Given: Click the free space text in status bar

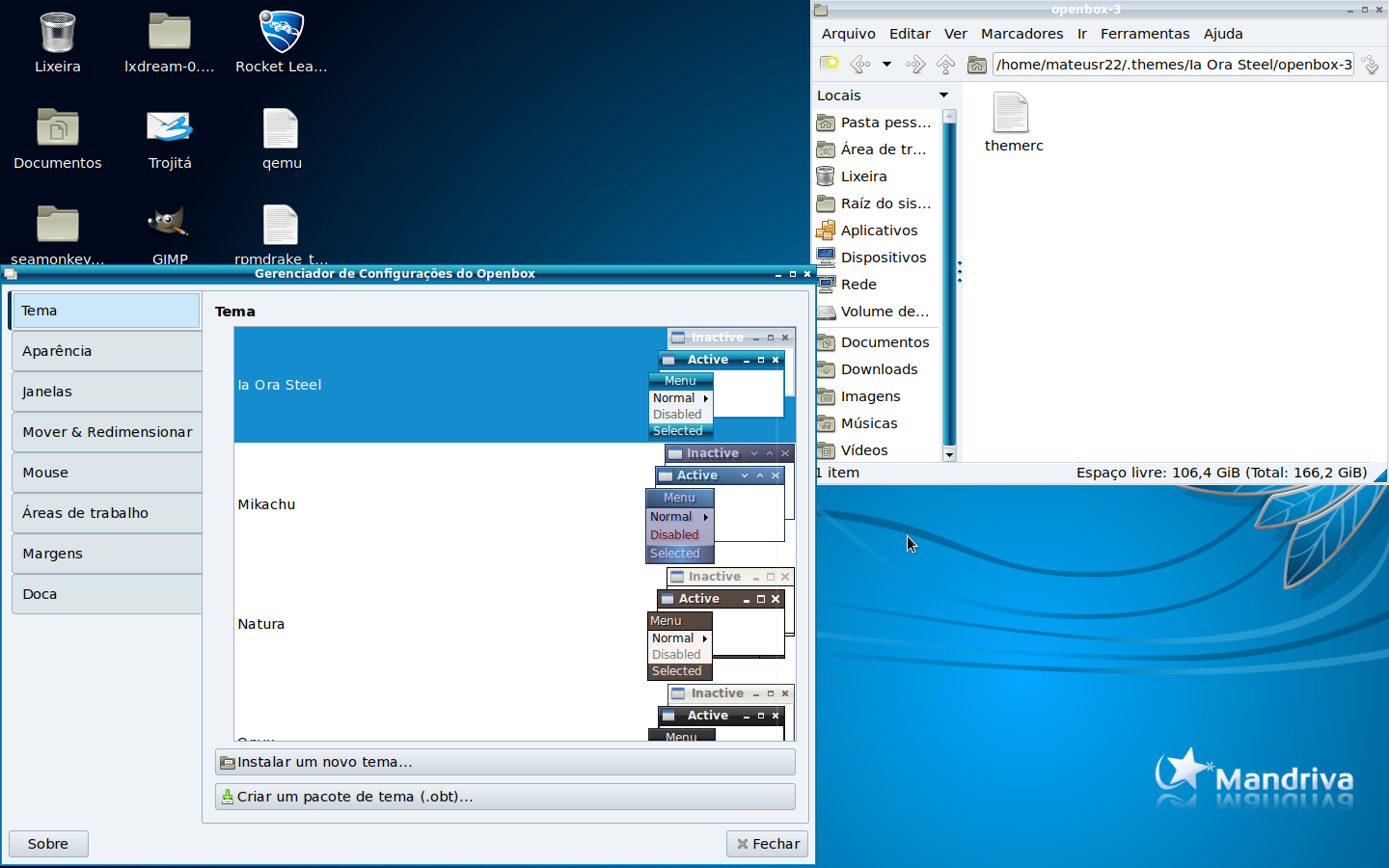Looking at the screenshot, I should click(1221, 473).
